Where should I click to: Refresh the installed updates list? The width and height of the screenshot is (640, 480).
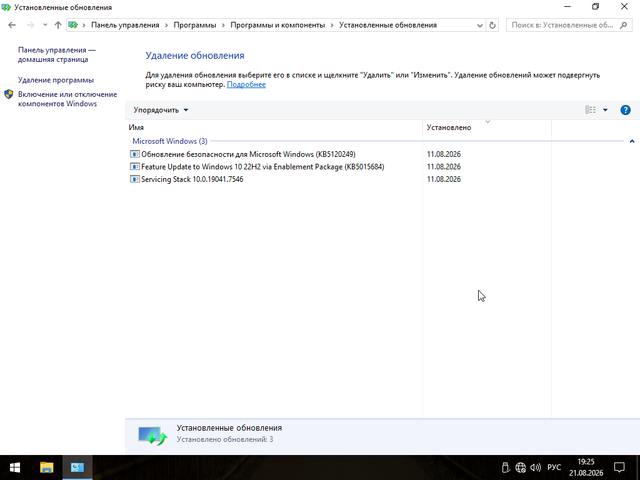point(492,25)
